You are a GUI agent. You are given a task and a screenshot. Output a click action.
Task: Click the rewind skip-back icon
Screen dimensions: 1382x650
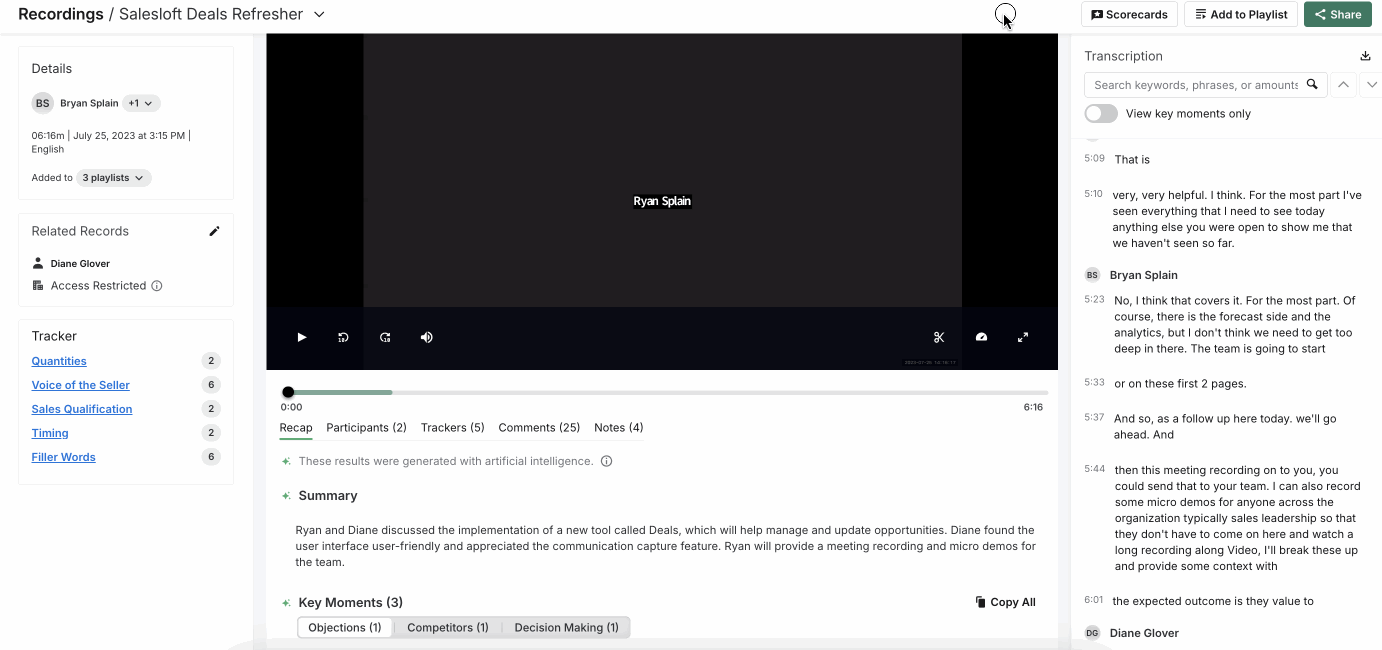[343, 338]
